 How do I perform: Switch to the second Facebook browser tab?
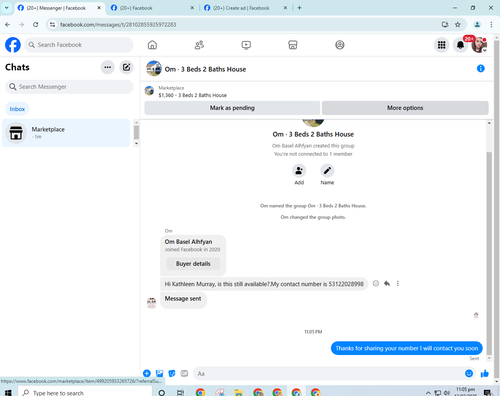153,8
